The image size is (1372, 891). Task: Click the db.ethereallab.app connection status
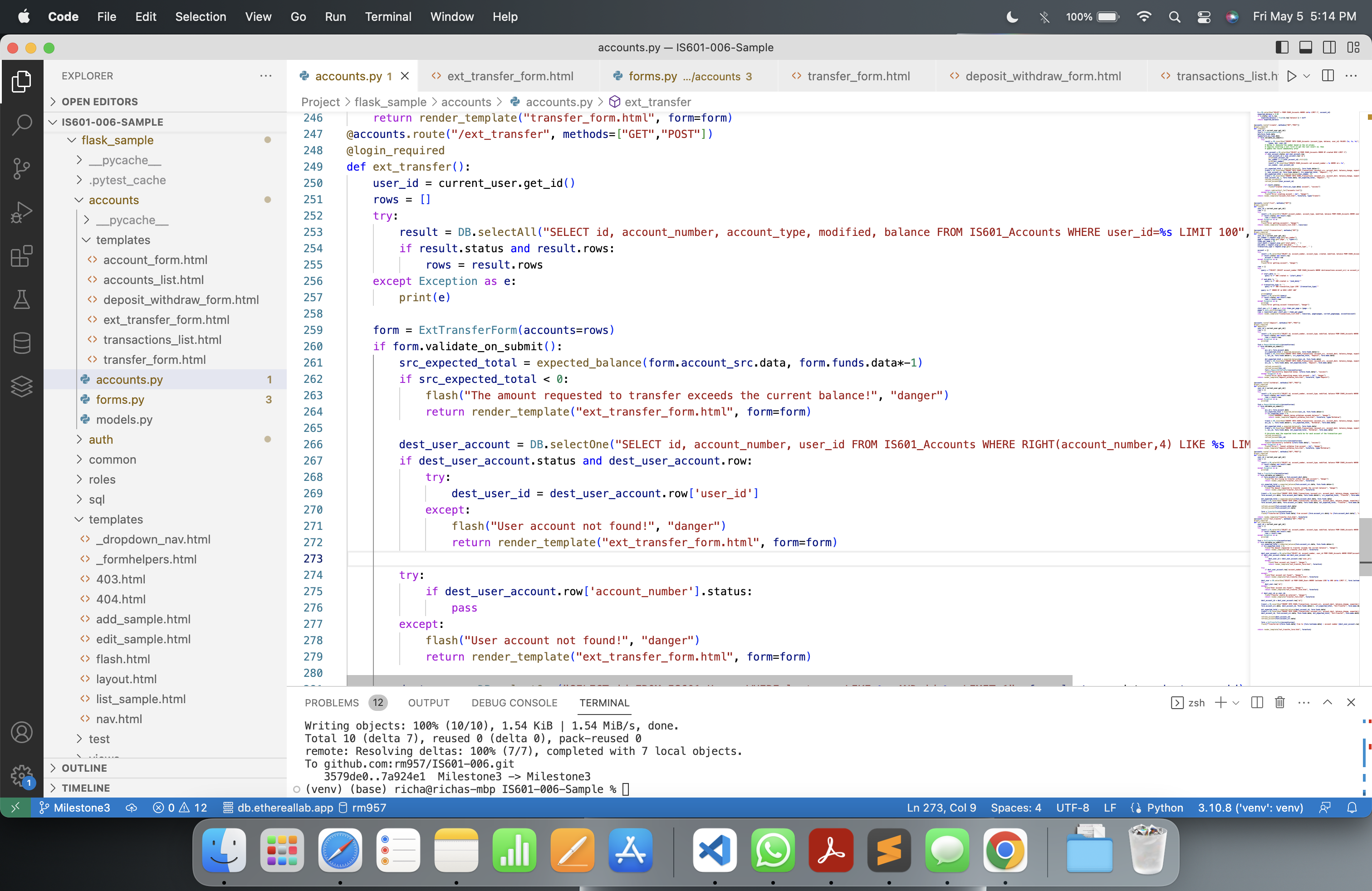click(x=279, y=808)
